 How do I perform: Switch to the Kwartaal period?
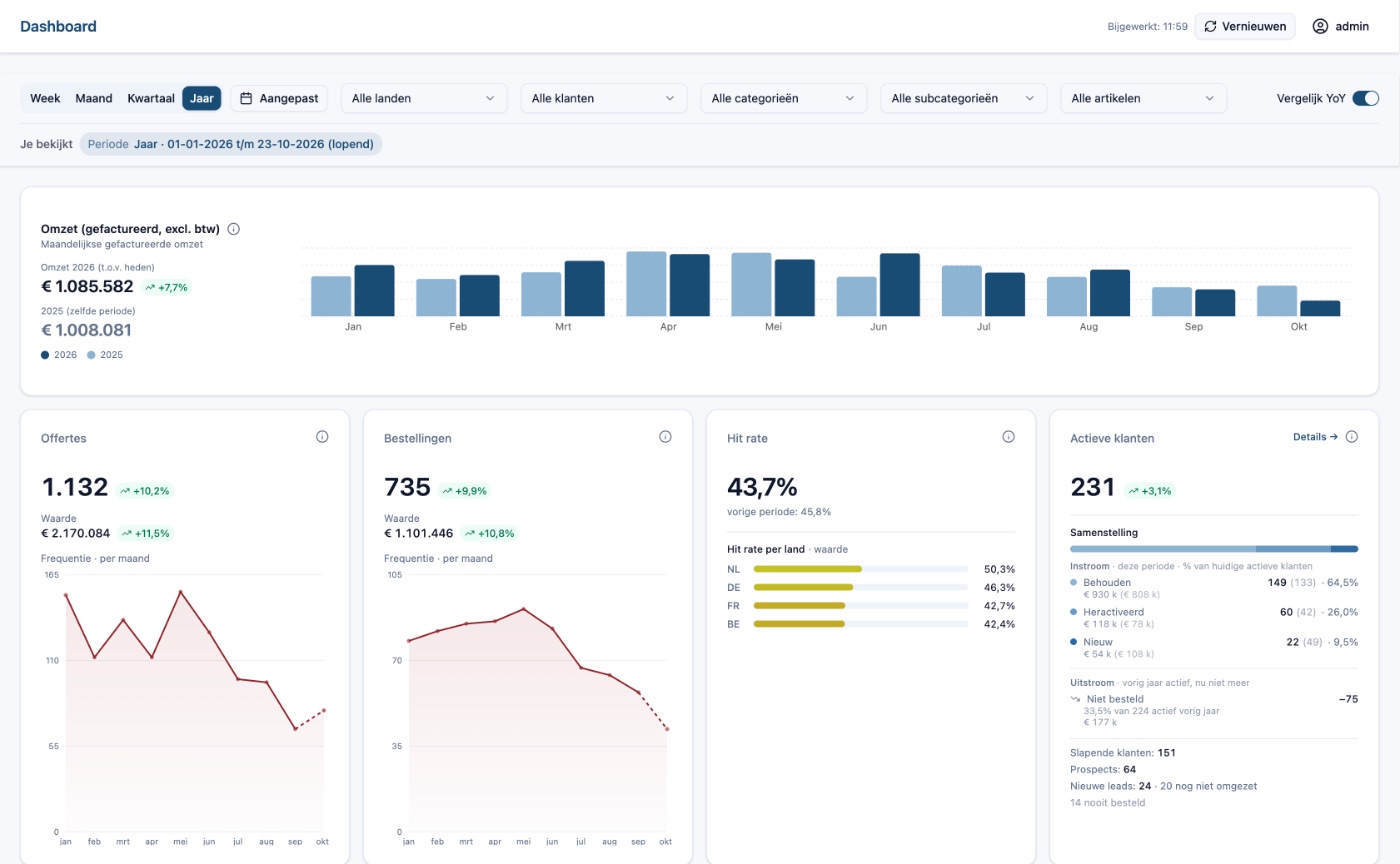[x=151, y=98]
